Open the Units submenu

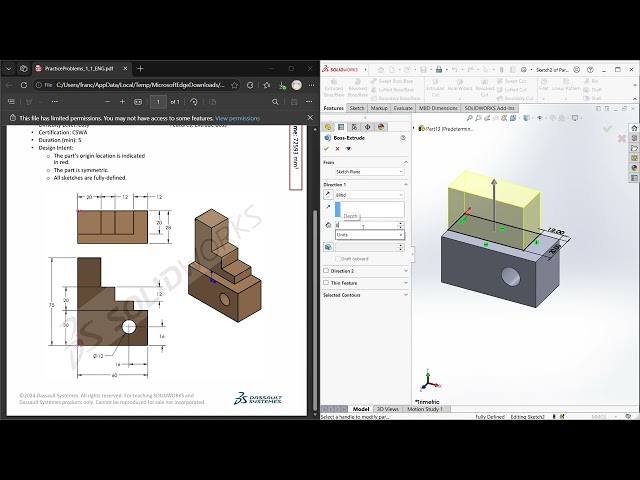coord(370,235)
